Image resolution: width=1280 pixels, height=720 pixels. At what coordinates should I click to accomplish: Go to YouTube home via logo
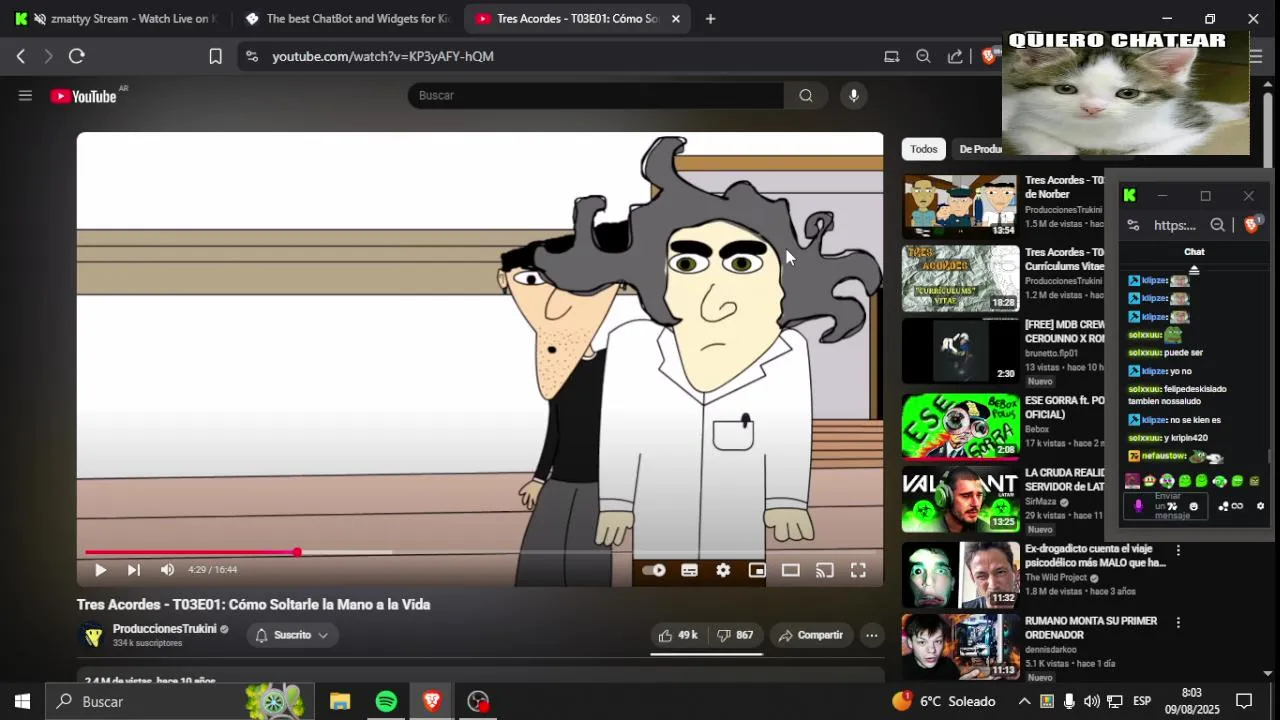pos(84,96)
